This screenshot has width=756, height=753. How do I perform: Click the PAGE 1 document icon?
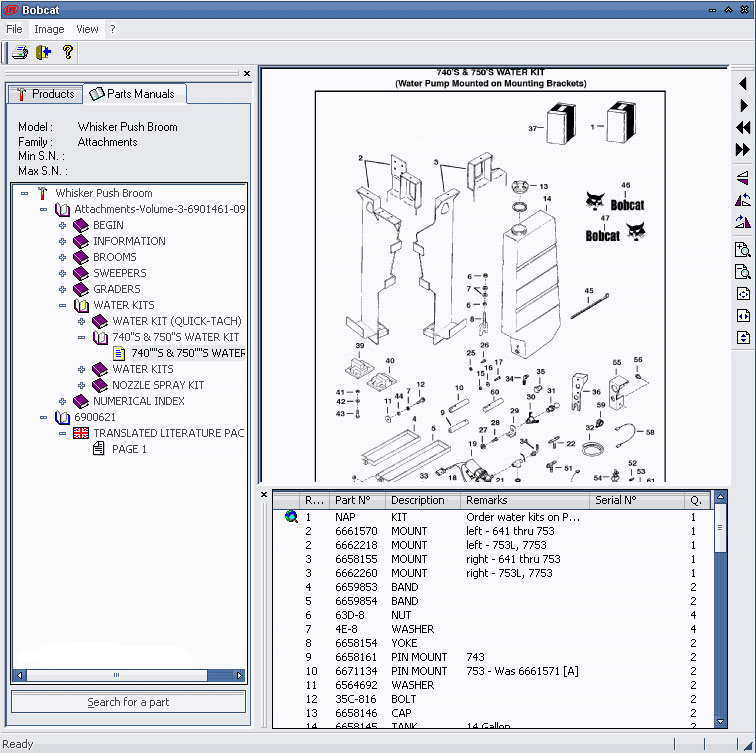pos(99,449)
